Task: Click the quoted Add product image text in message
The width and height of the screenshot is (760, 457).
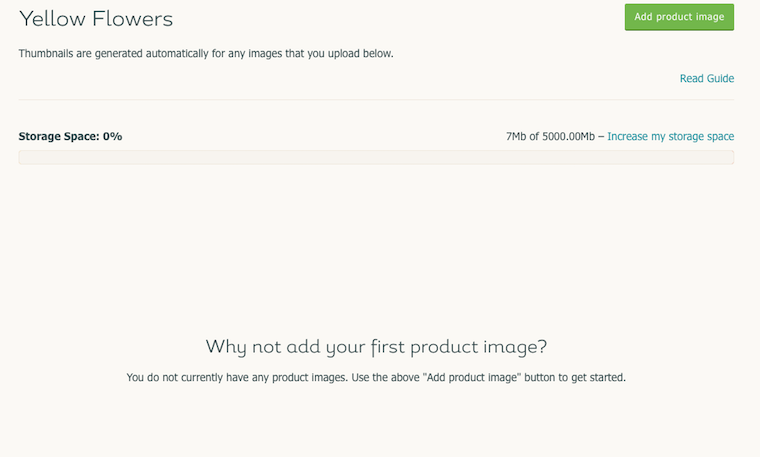Action: tap(473, 378)
